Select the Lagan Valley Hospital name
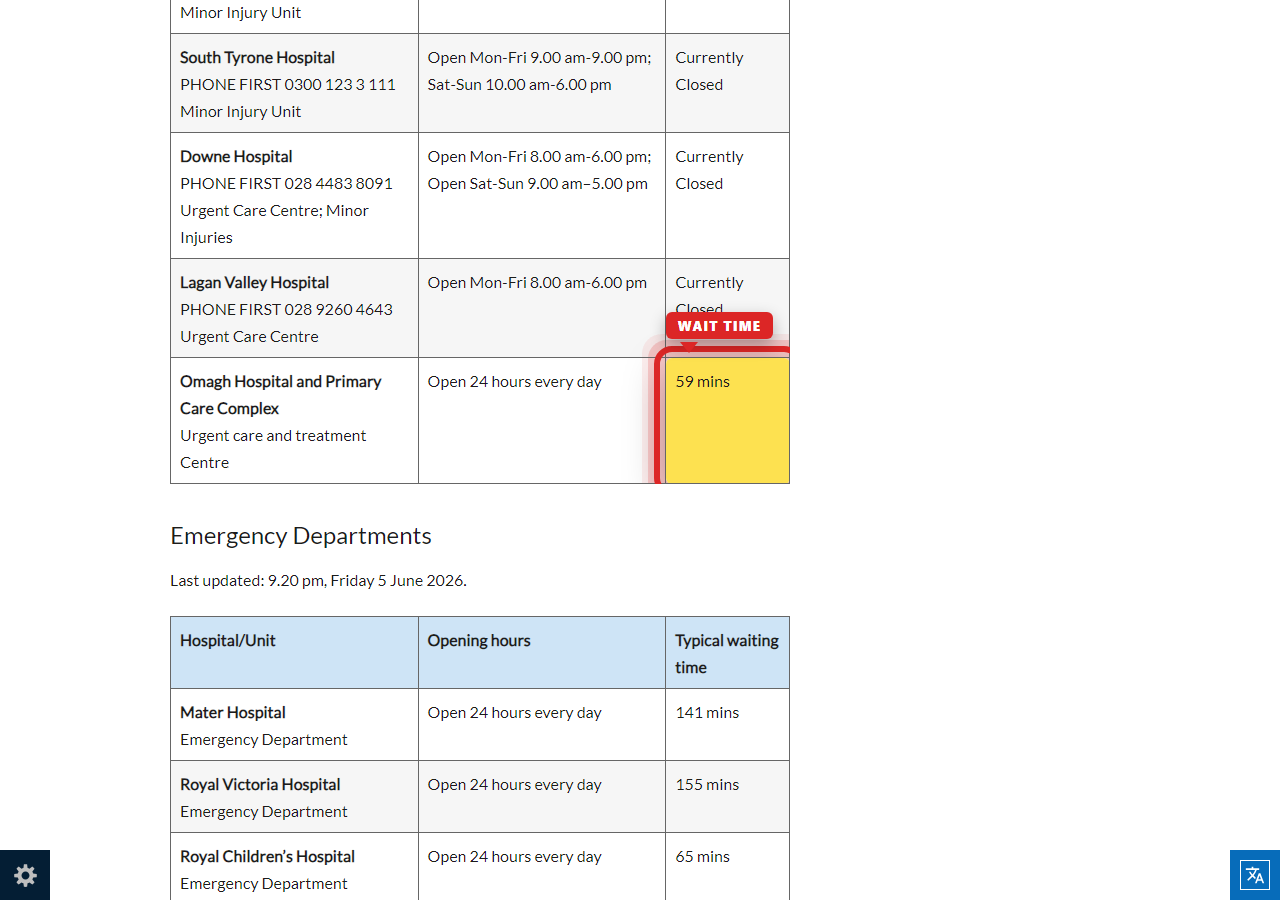The width and height of the screenshot is (1280, 900). (254, 283)
